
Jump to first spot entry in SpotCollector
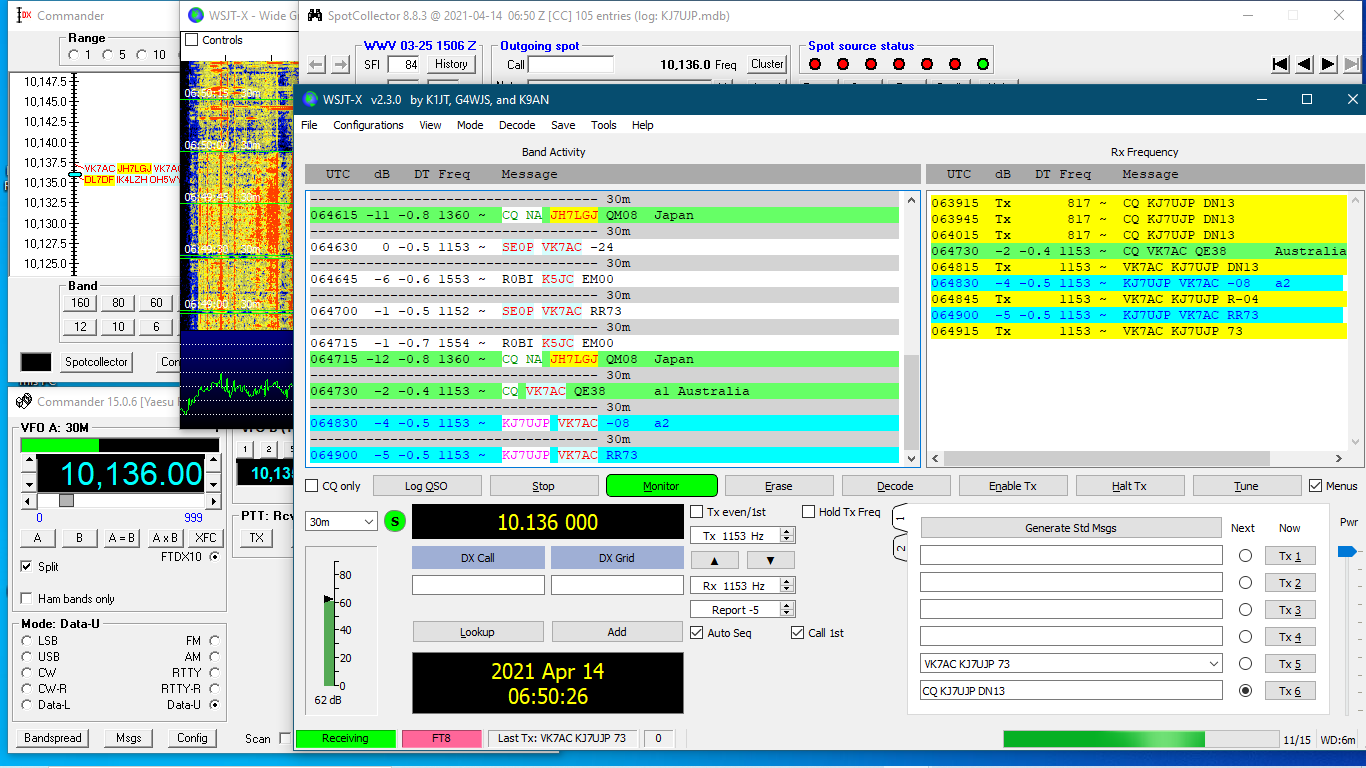pos(1280,64)
